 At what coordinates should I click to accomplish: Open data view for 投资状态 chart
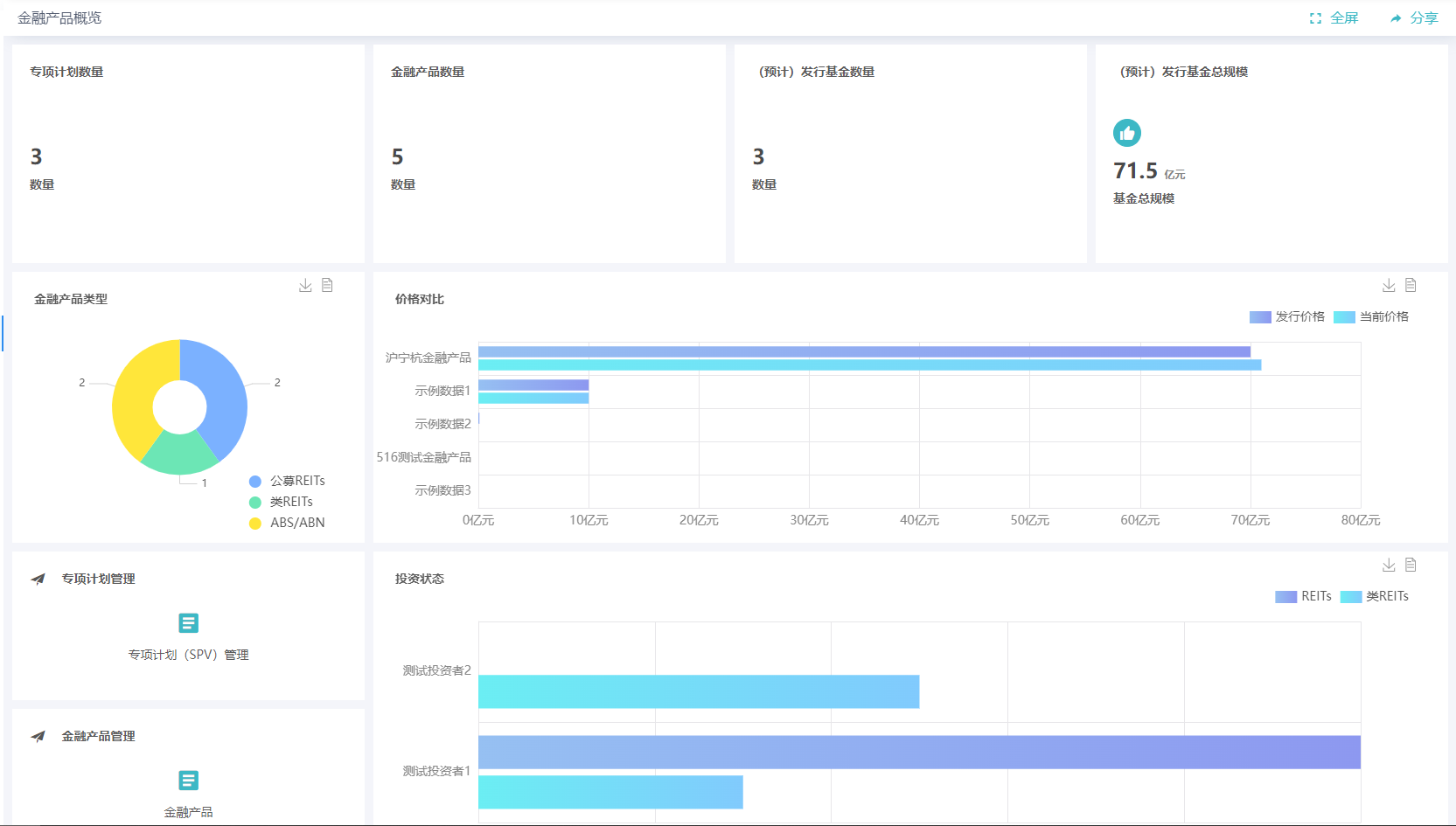[1411, 565]
